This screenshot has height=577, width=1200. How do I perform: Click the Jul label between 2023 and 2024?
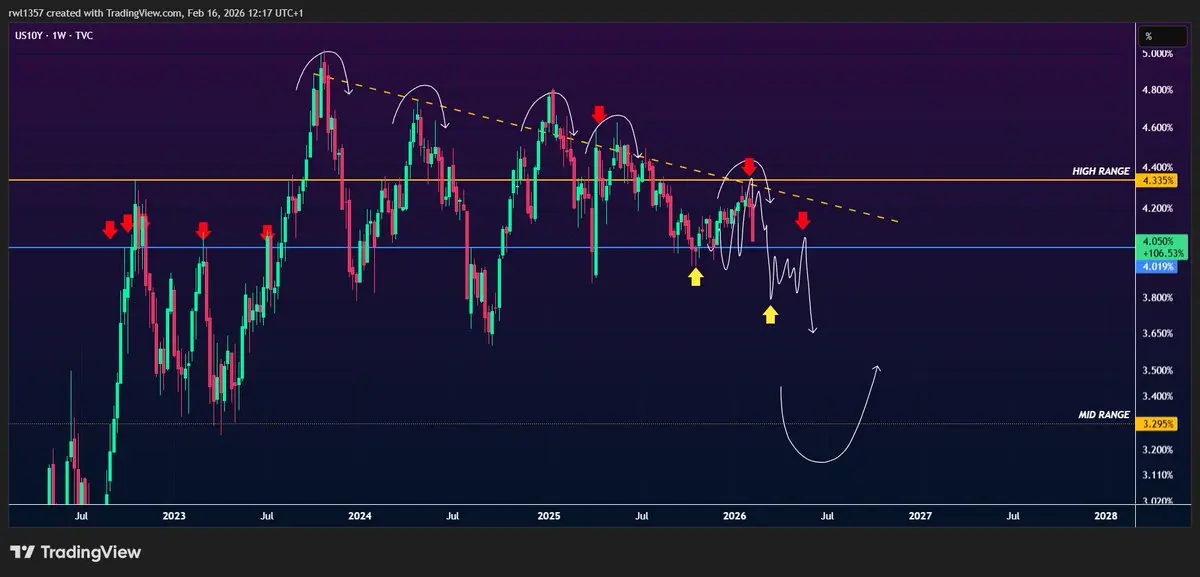pos(267,516)
